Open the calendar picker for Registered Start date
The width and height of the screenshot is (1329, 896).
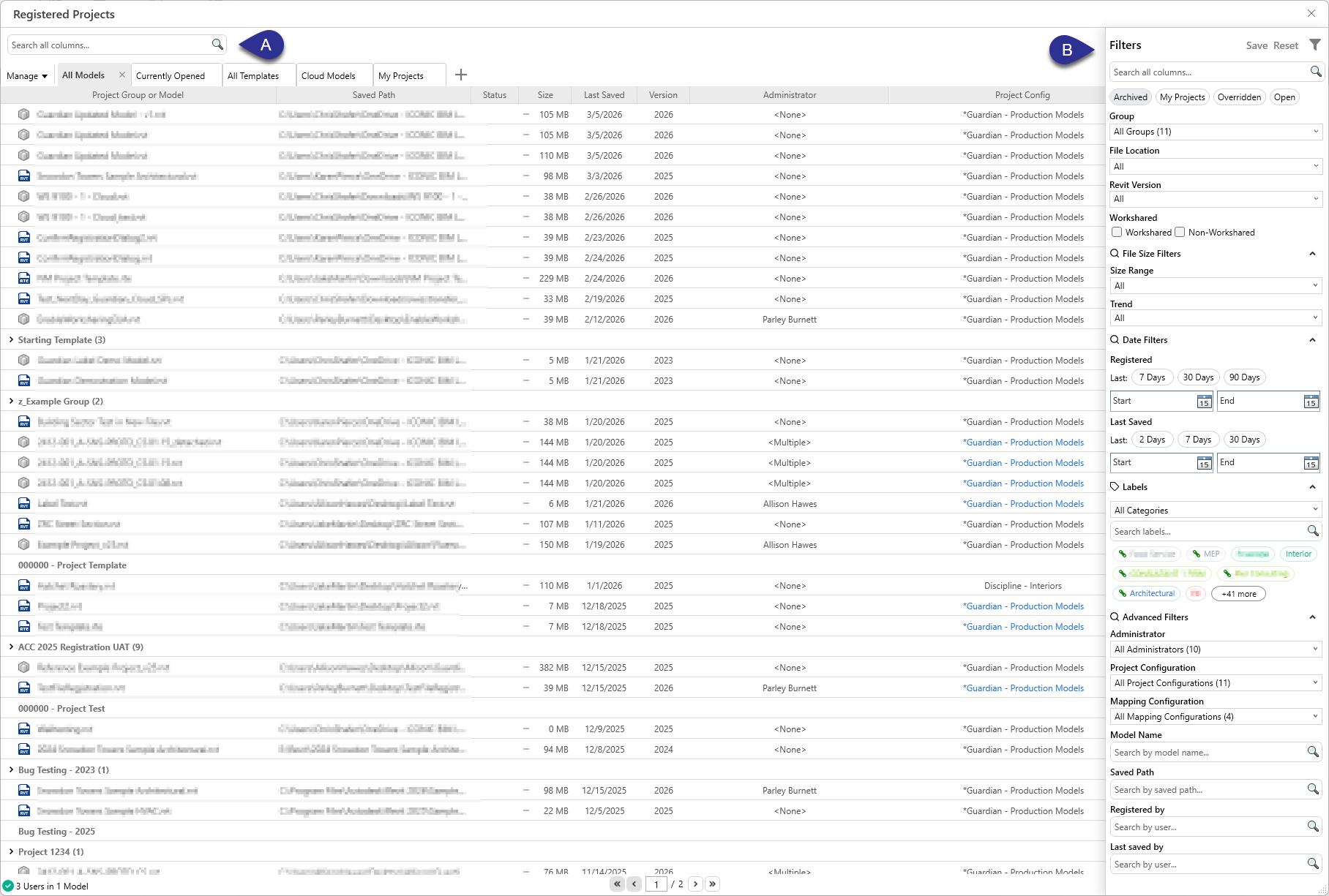1204,402
